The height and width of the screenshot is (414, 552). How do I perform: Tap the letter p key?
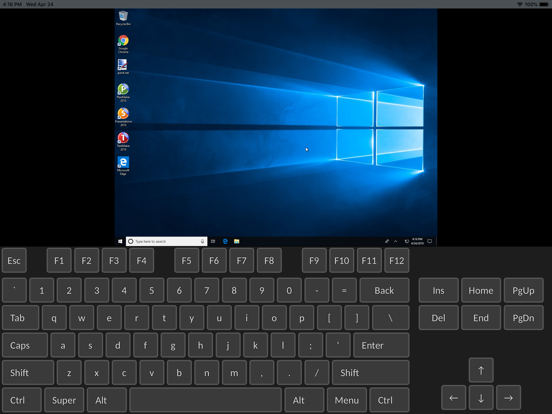[x=302, y=318]
